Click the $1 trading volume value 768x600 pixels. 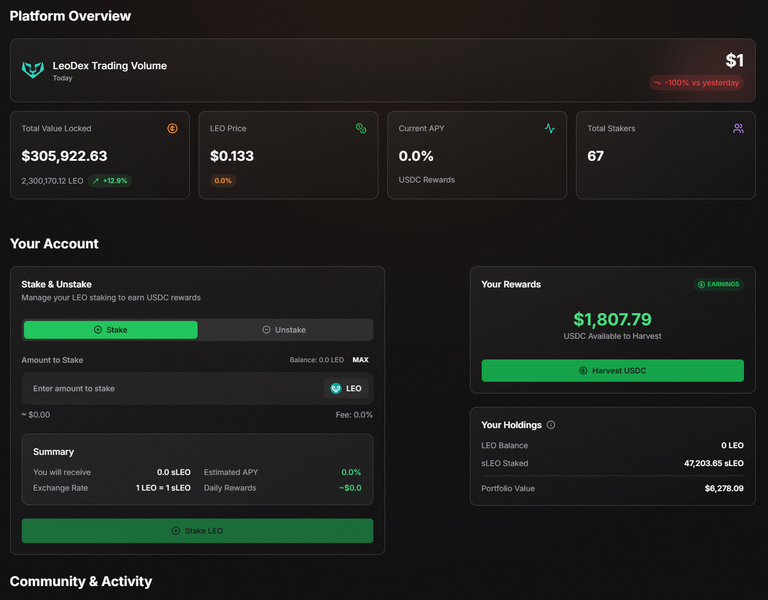tap(734, 60)
